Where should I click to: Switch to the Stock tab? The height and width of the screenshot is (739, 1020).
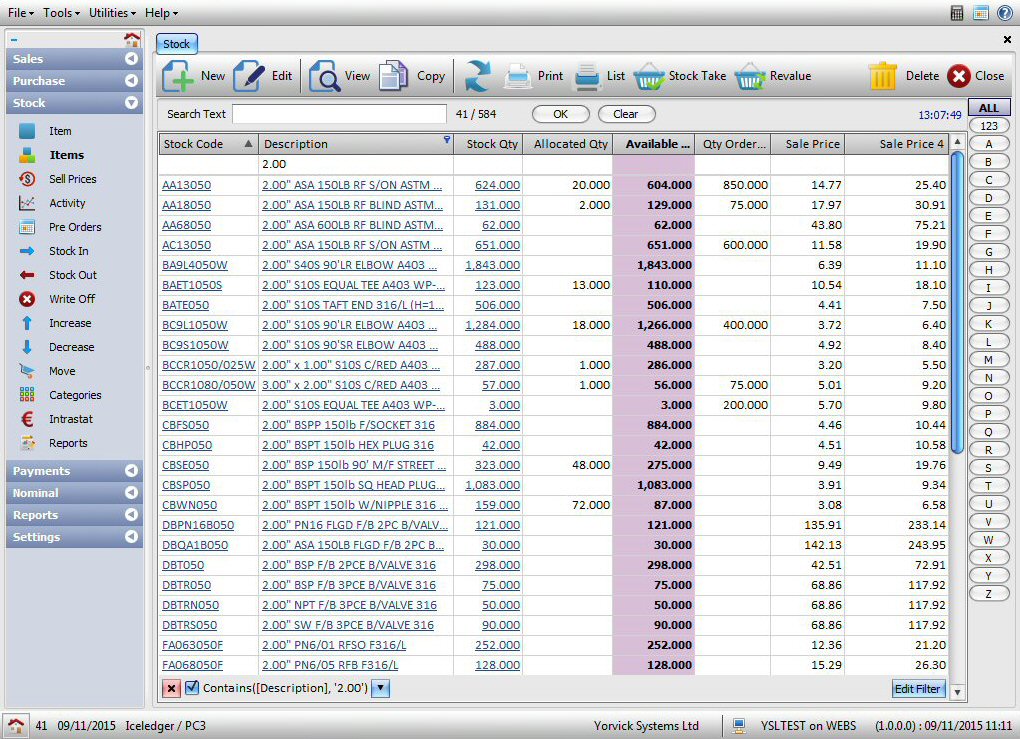coord(176,43)
